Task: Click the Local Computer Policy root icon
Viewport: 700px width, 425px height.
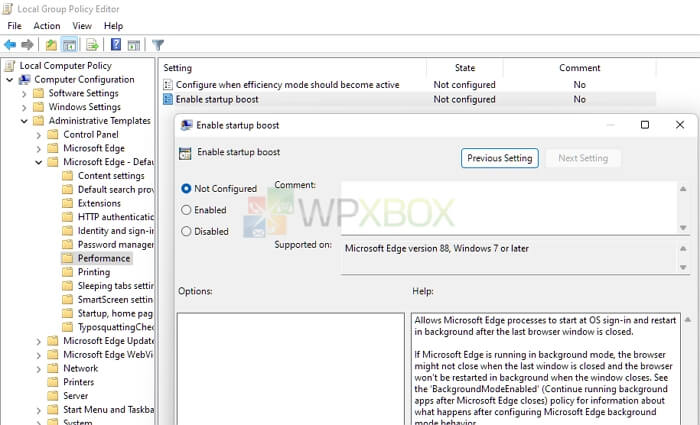Action: click(10, 66)
